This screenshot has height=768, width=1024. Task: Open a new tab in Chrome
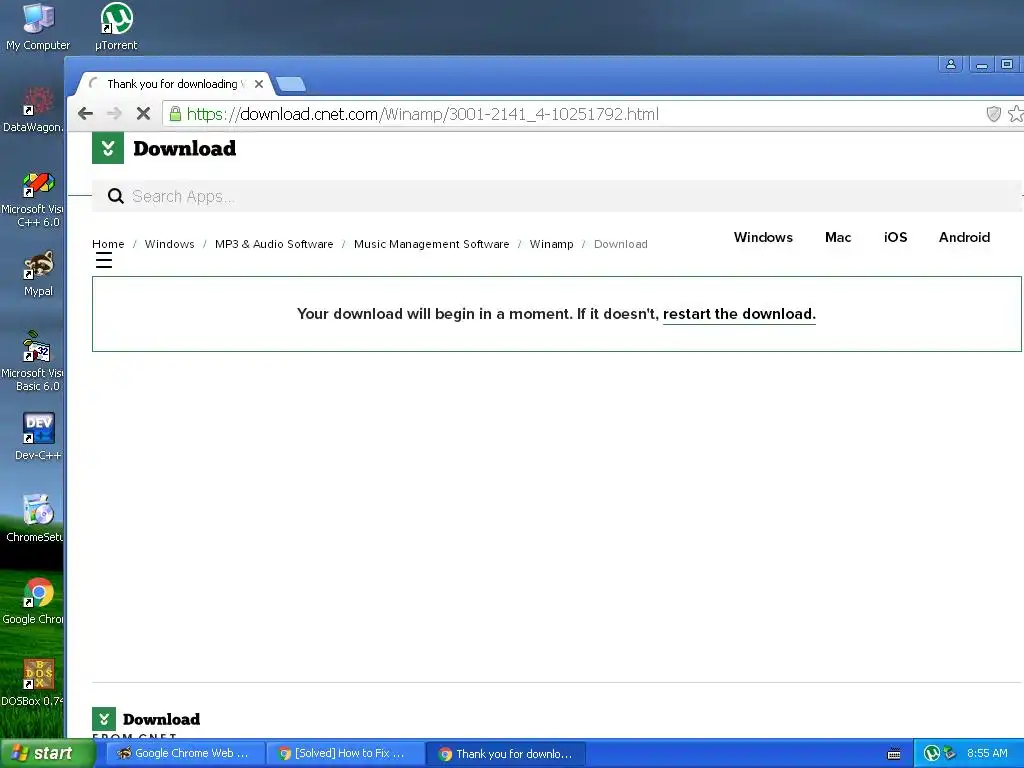pos(291,84)
